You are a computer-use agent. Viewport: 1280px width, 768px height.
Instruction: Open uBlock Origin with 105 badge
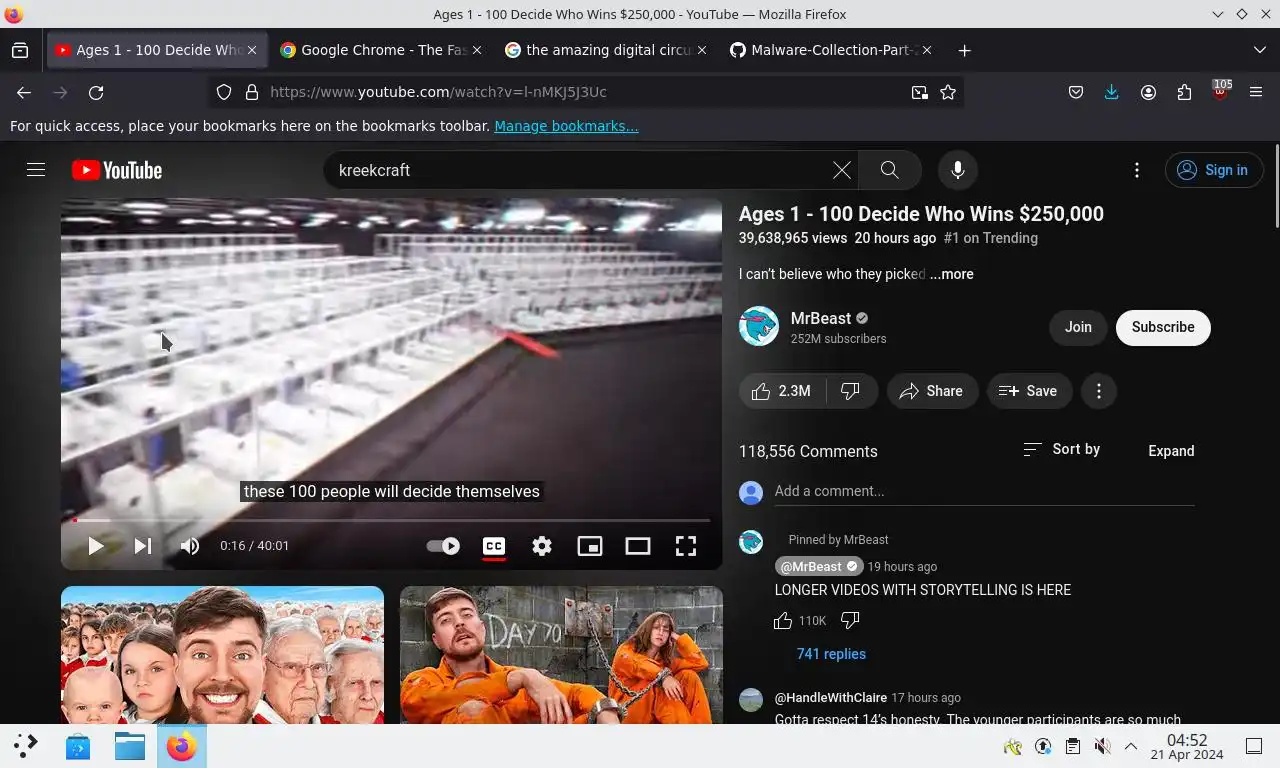(1220, 91)
